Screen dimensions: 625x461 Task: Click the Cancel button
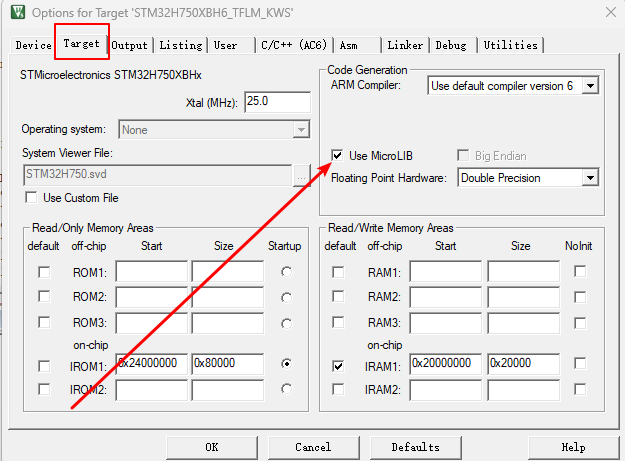point(313,447)
